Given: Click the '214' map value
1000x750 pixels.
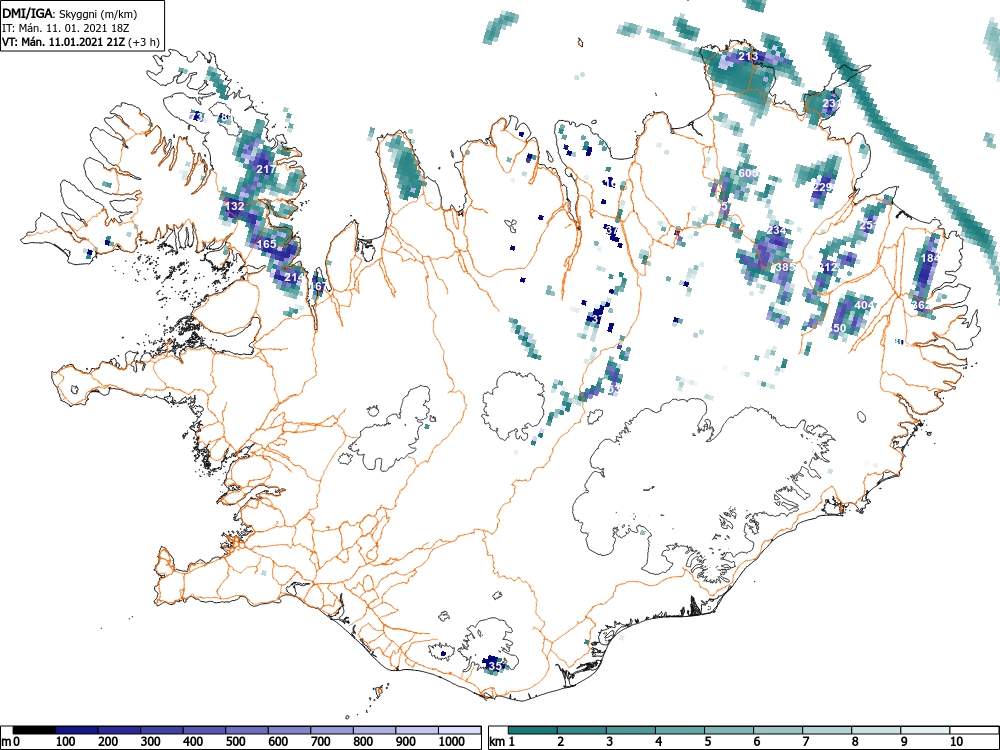Looking at the screenshot, I should [x=293, y=277].
